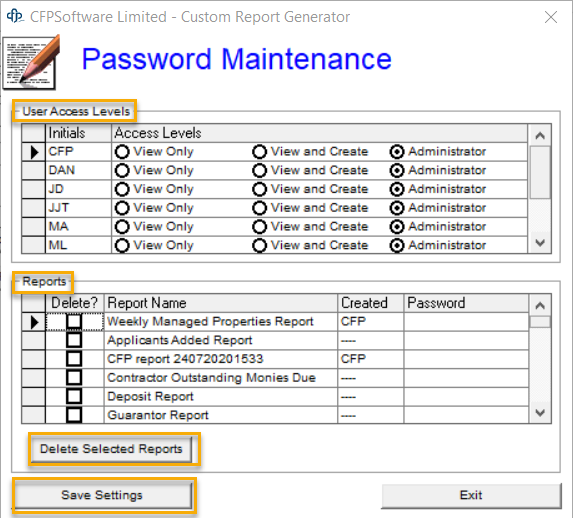Click the report-and-pencil logo icon

click(x=31, y=62)
